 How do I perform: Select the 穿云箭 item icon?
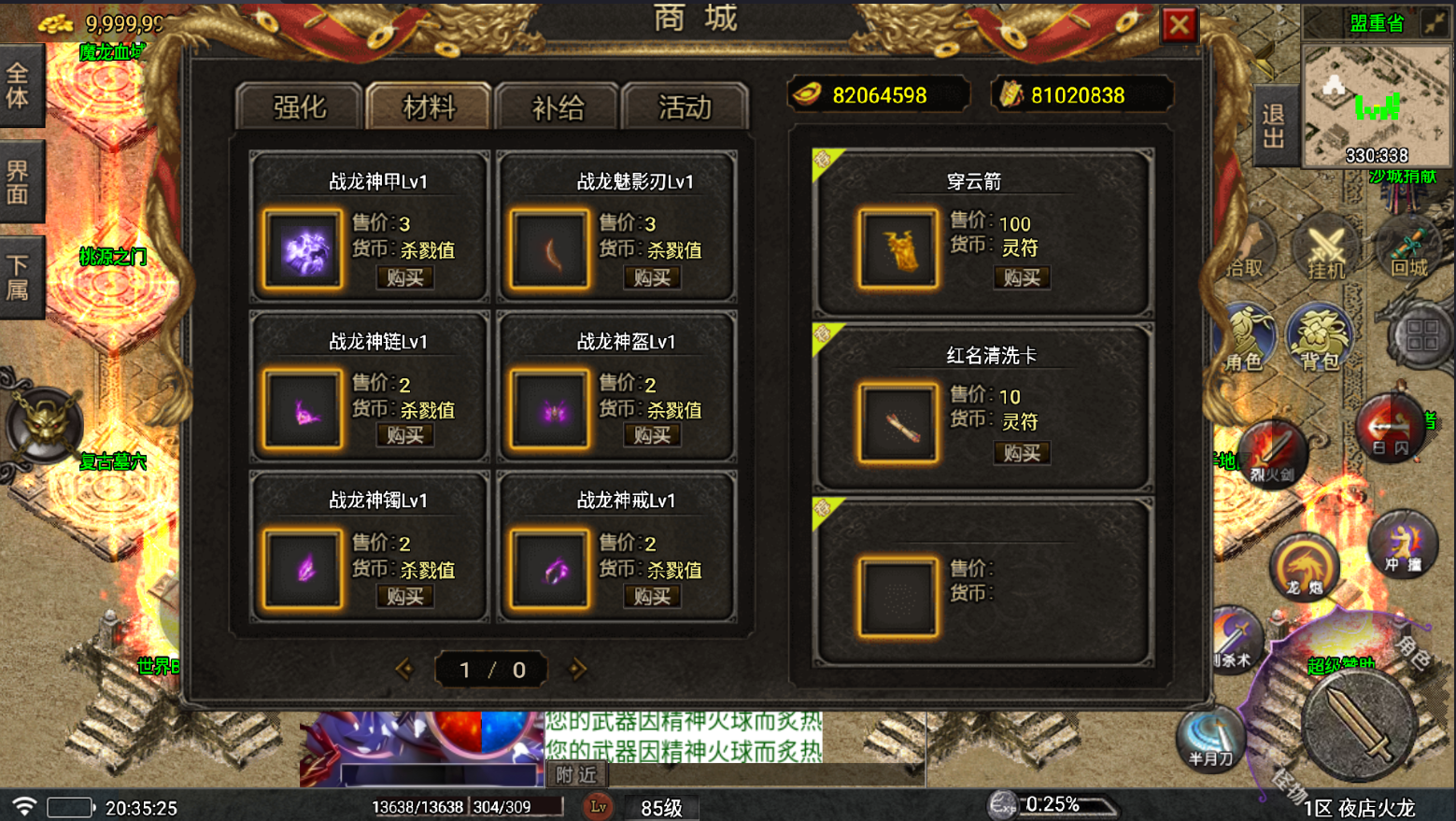tap(898, 248)
